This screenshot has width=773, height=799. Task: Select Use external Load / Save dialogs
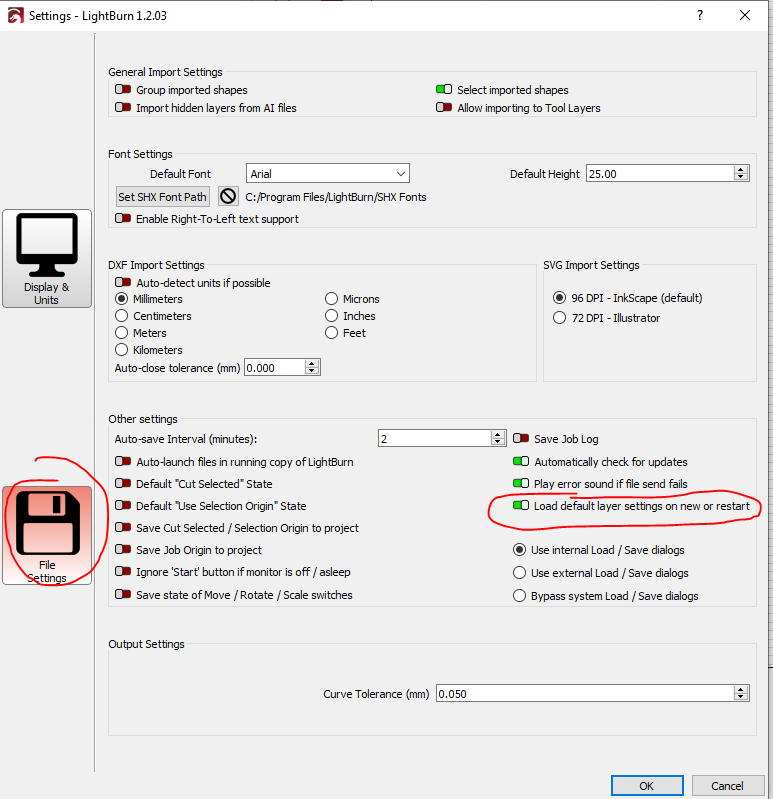click(519, 573)
